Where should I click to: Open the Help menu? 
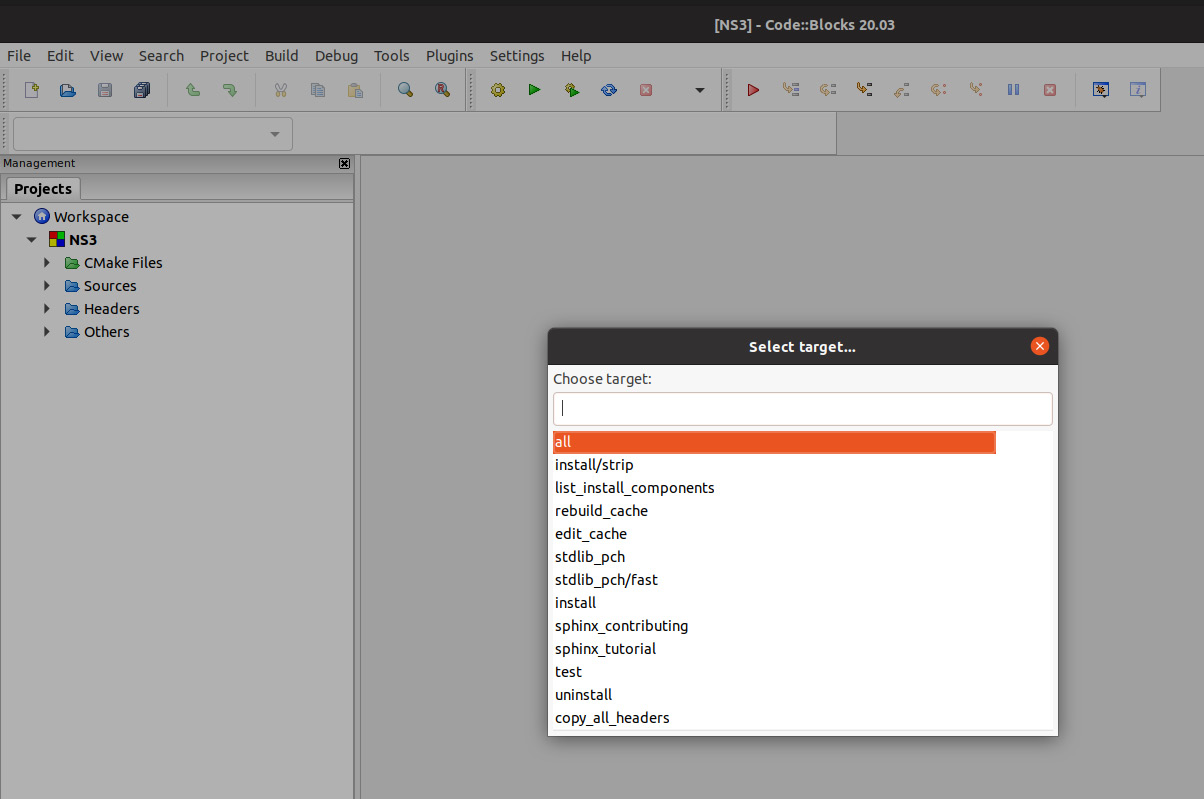(576, 56)
